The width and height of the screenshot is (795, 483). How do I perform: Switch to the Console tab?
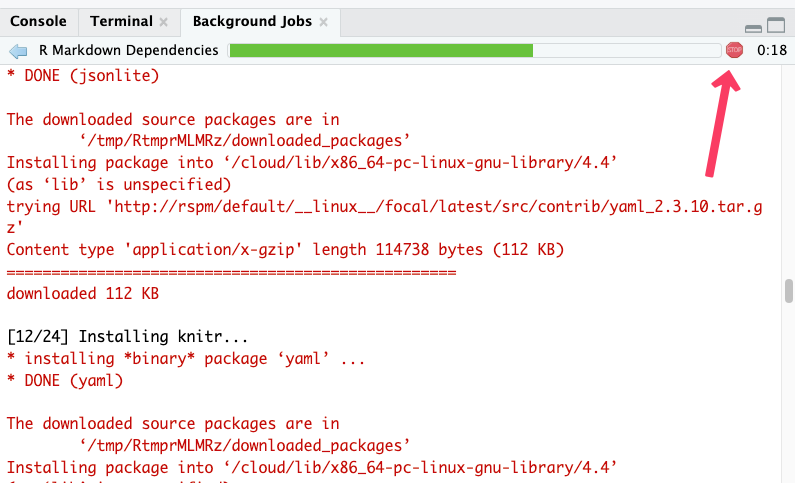coord(38,21)
